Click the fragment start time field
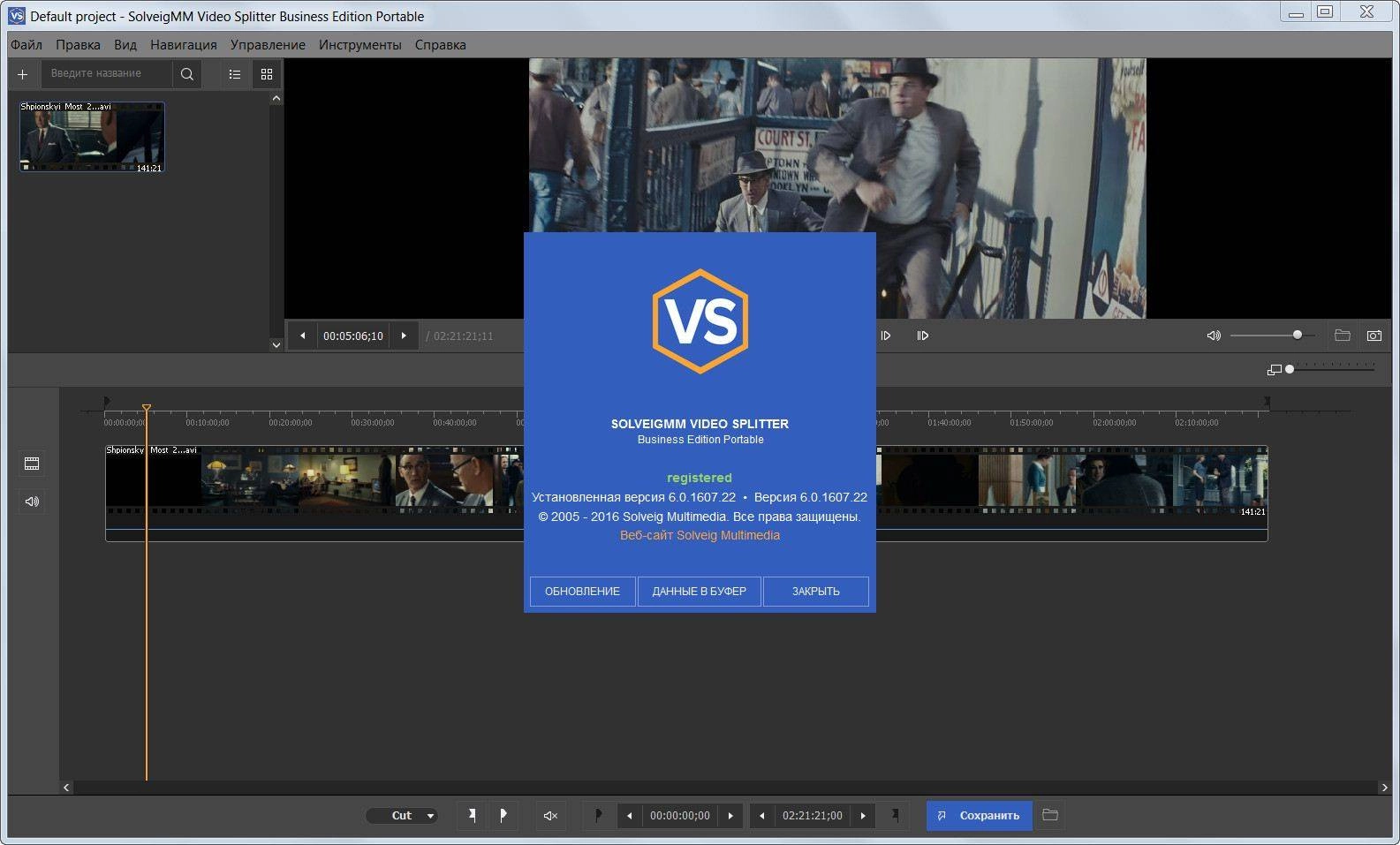Screen dimensions: 1400x845 pos(680,816)
